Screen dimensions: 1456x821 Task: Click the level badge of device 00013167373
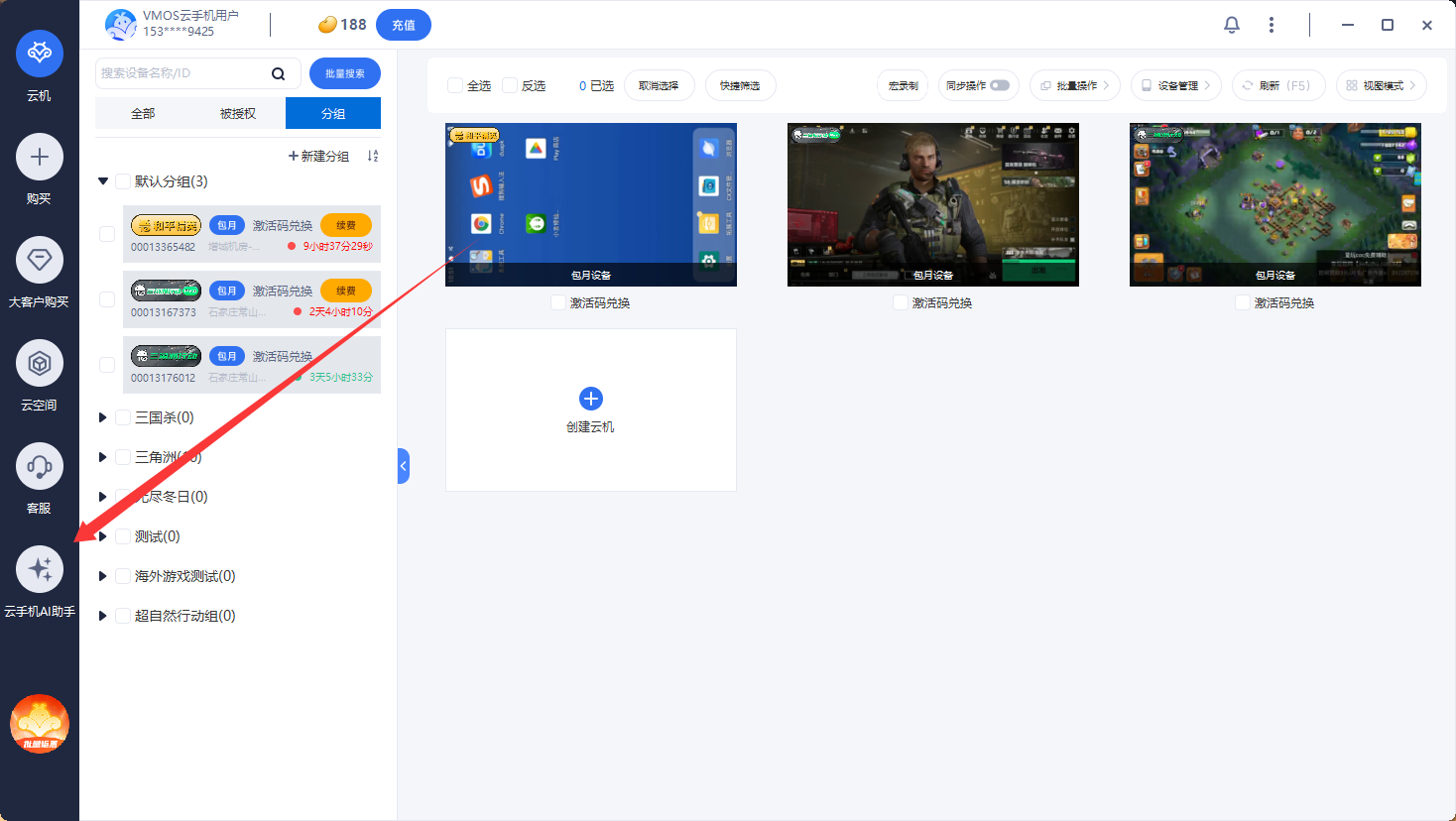coord(167,291)
